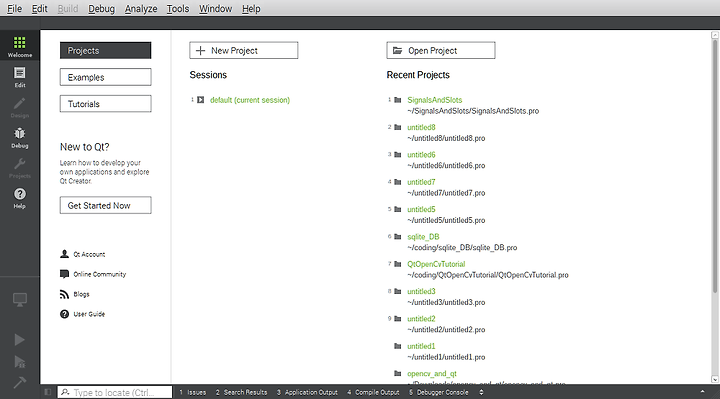The width and height of the screenshot is (720, 399).
Task: Click the User Guide question icon
Action: coord(64,314)
